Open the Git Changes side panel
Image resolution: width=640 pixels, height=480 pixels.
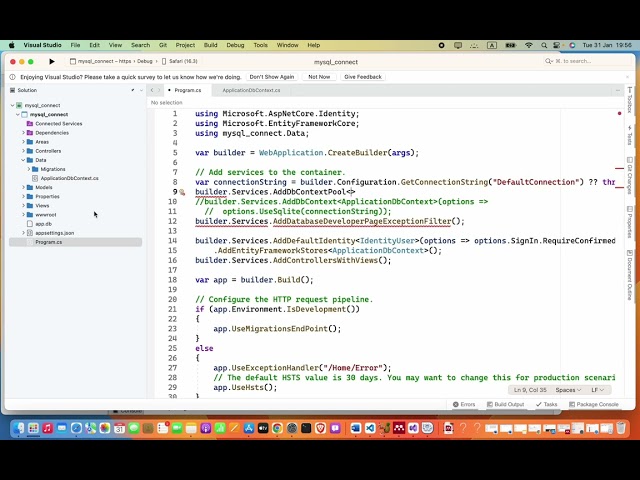click(x=629, y=176)
